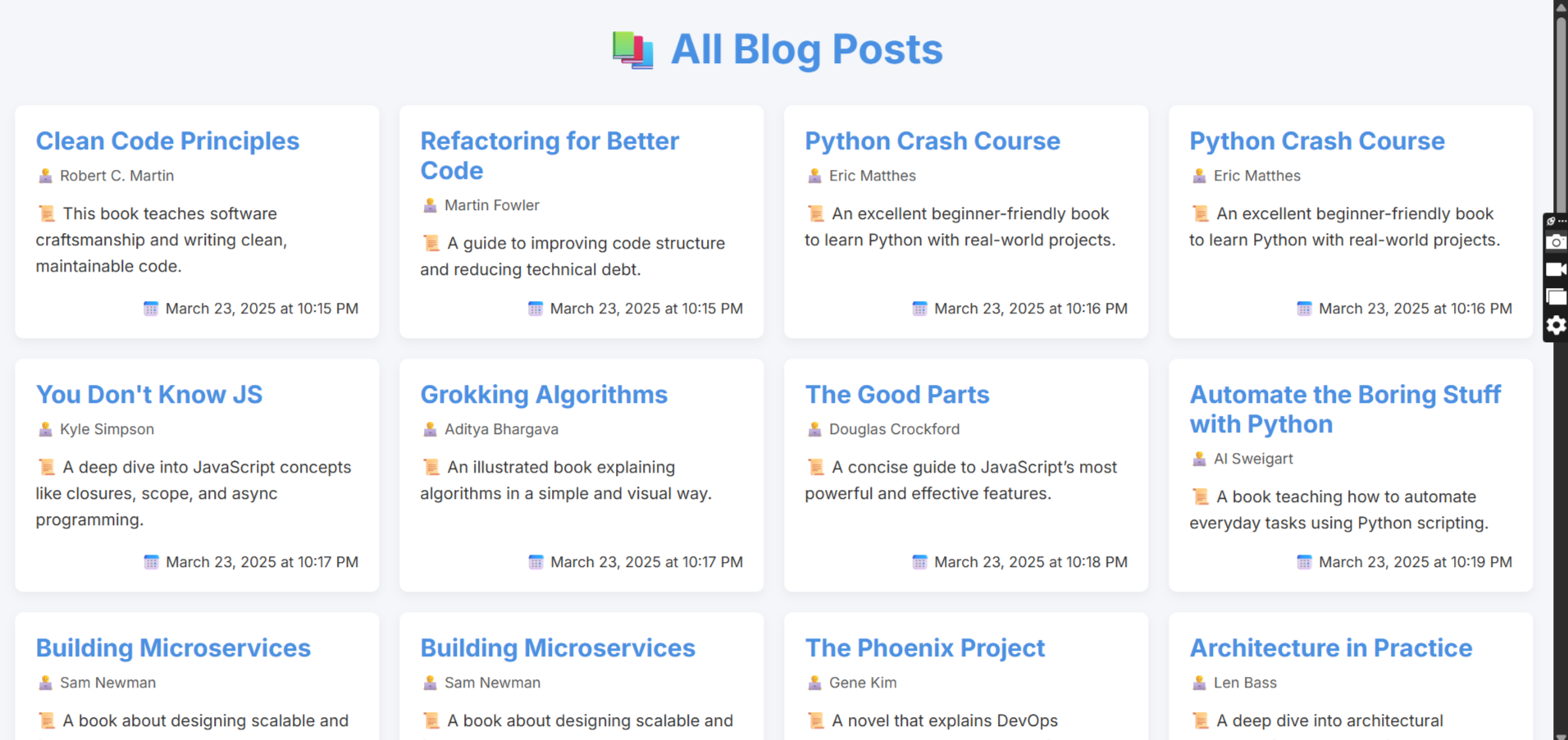Open the Clean Code Principles post

point(167,141)
